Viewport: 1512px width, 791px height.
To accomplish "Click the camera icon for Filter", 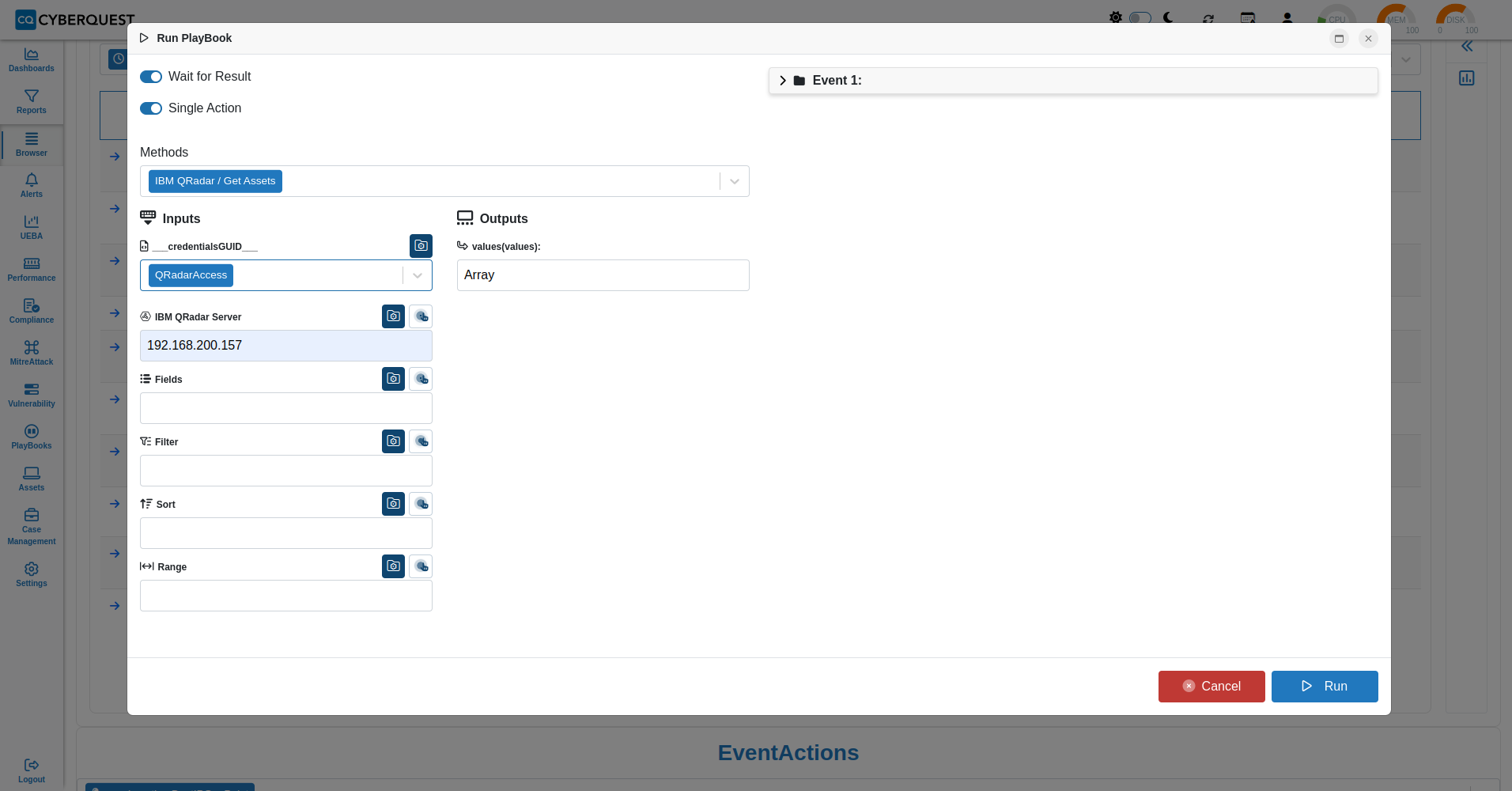I will [x=393, y=441].
